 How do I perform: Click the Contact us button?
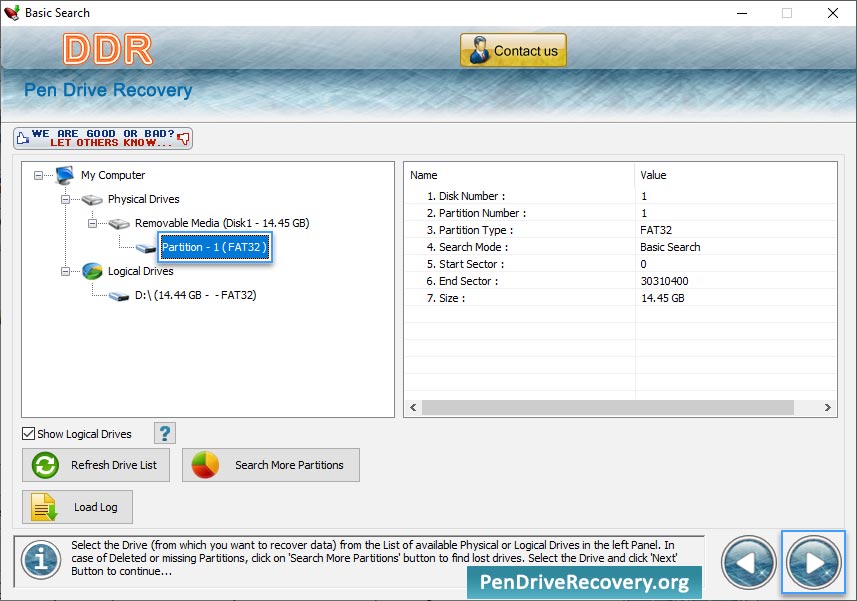pos(513,50)
